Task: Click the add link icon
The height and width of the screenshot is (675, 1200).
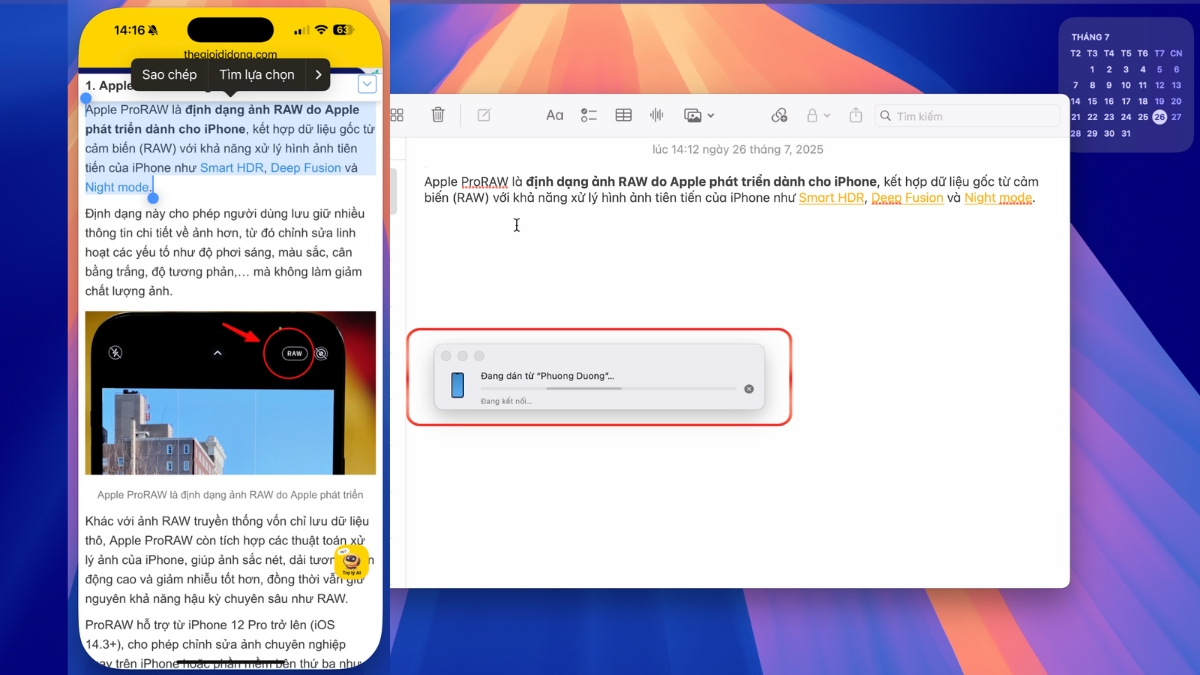Action: pyautogui.click(x=779, y=116)
